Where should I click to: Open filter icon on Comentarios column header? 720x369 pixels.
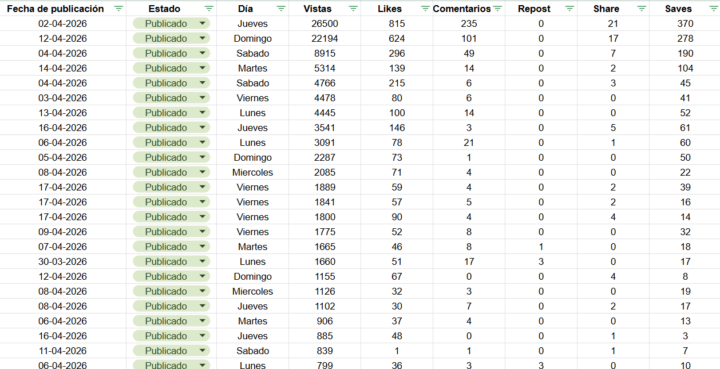(497, 9)
